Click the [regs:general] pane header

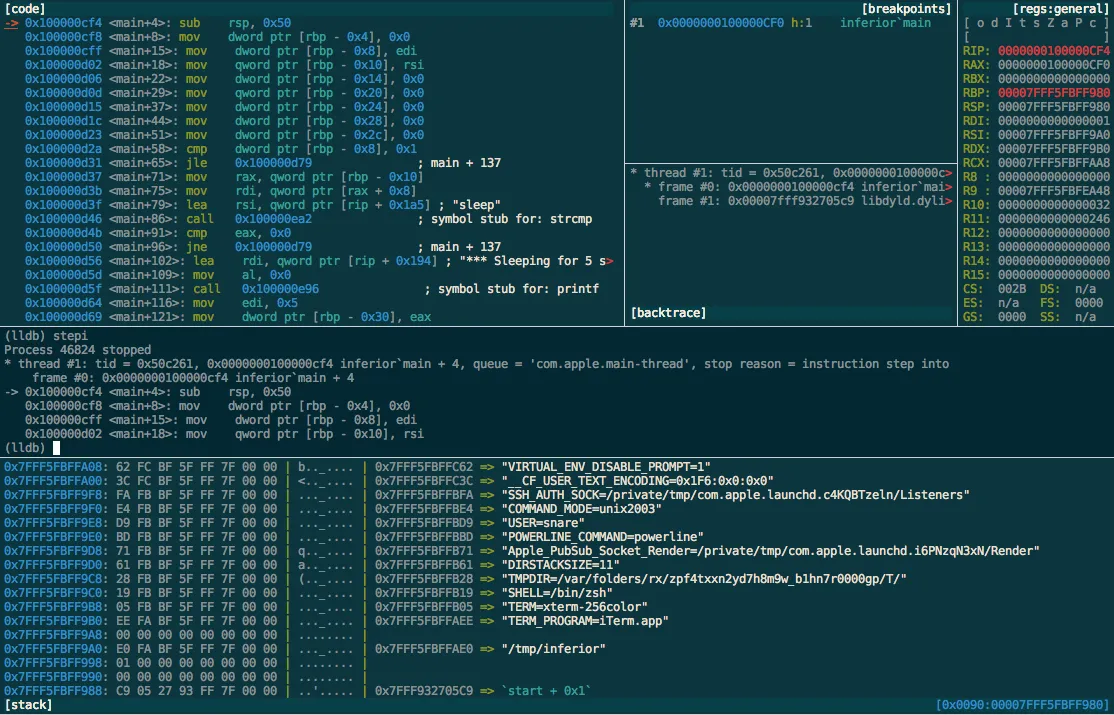(x=1061, y=9)
